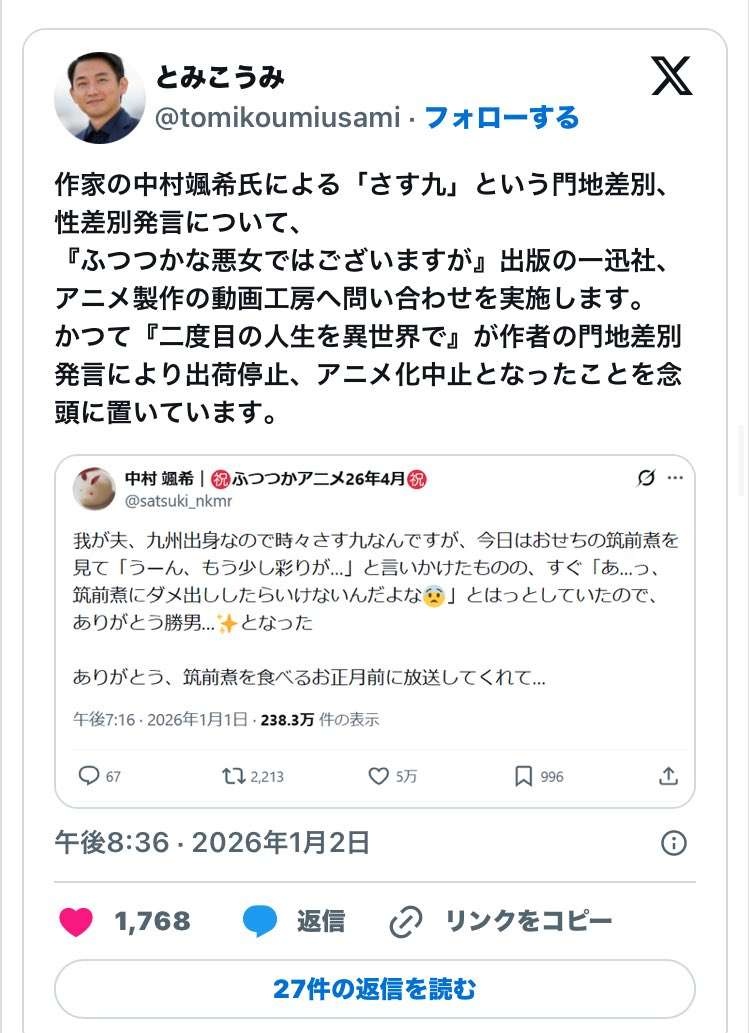Retweet the quoted tweet
The image size is (749, 1033).
click(232, 776)
